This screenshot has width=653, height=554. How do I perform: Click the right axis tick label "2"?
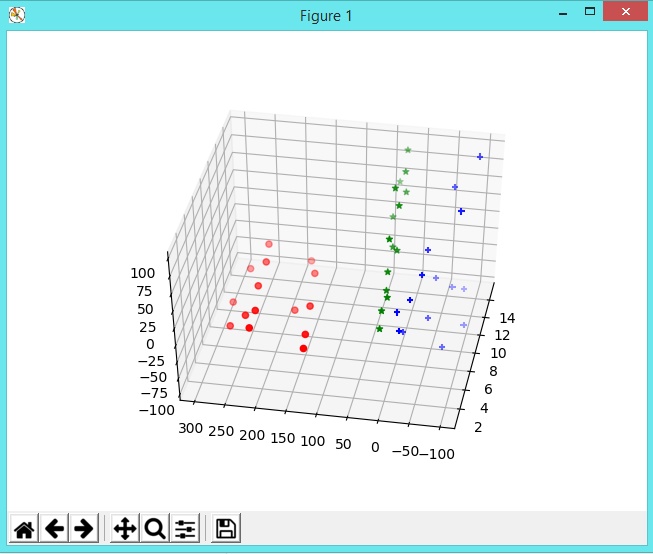click(x=478, y=427)
